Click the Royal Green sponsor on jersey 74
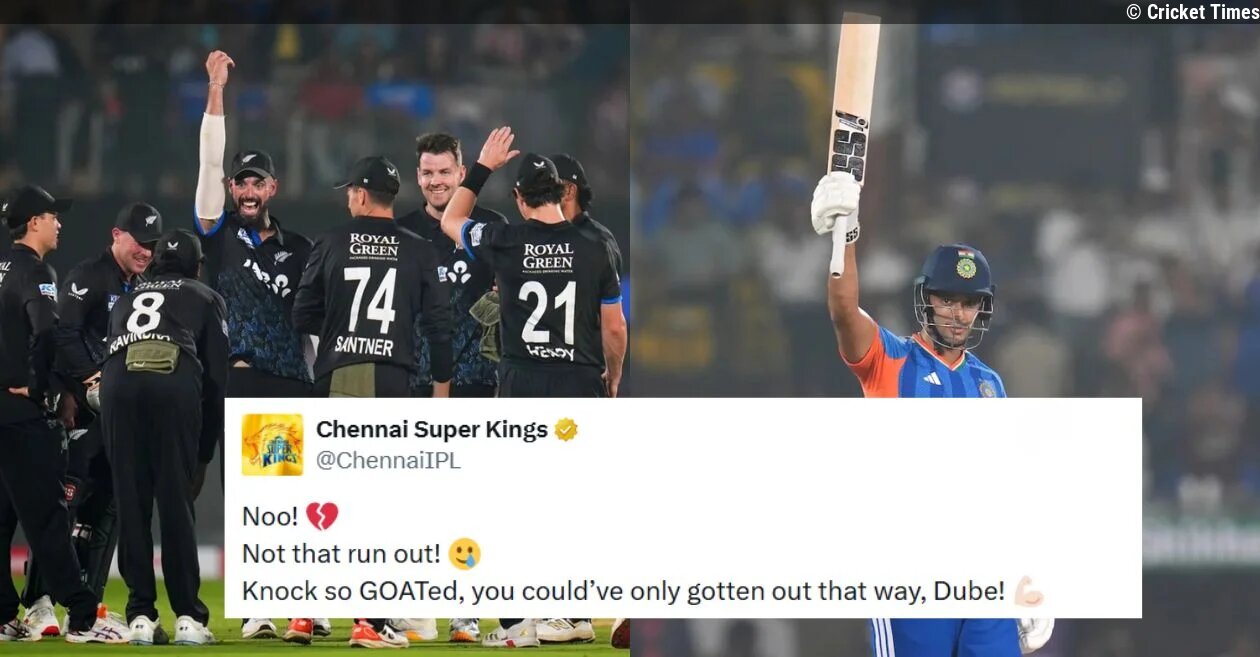Image resolution: width=1260 pixels, height=657 pixels. (x=373, y=247)
